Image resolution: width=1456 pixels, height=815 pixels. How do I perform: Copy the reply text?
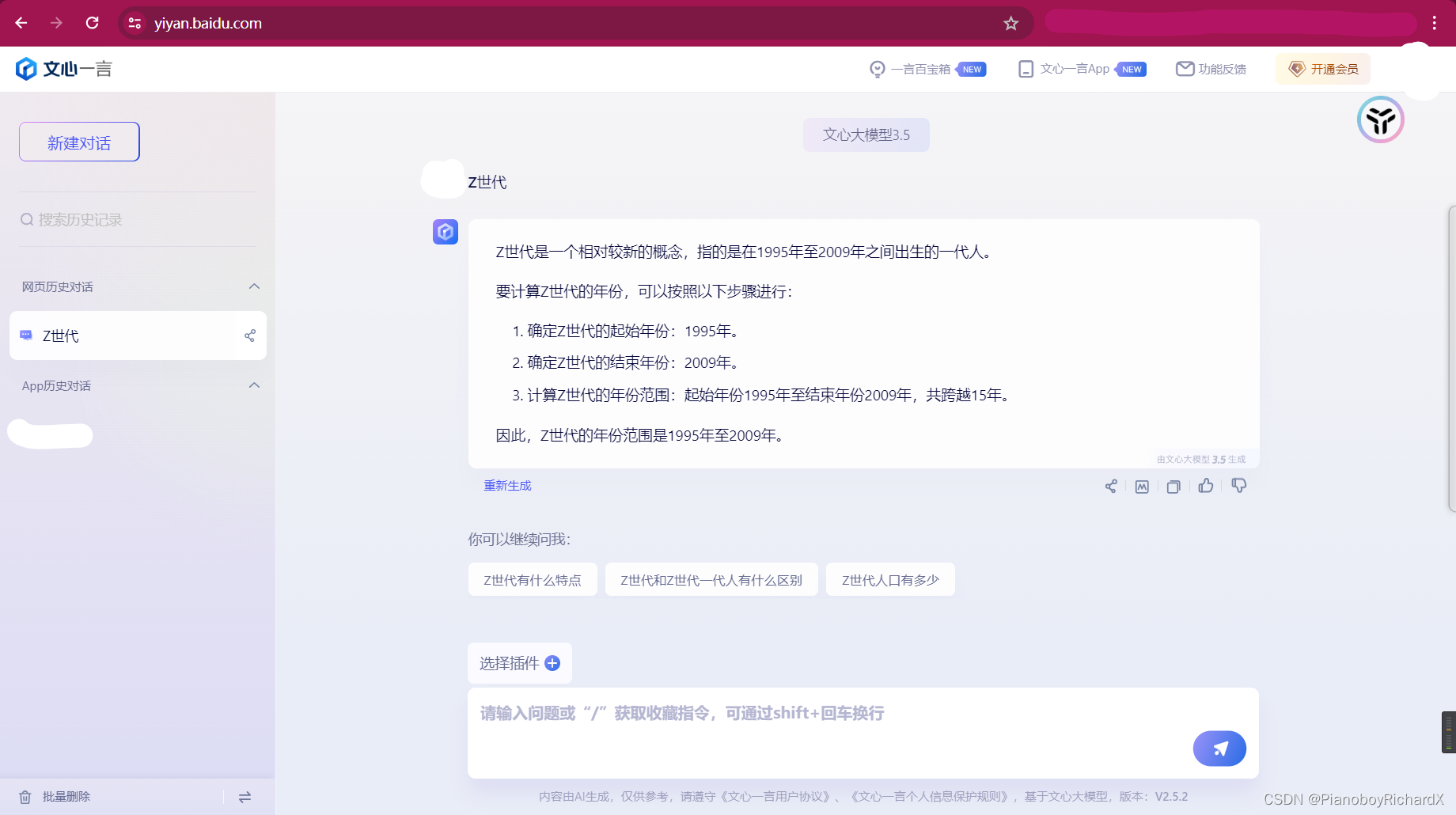(x=1174, y=487)
